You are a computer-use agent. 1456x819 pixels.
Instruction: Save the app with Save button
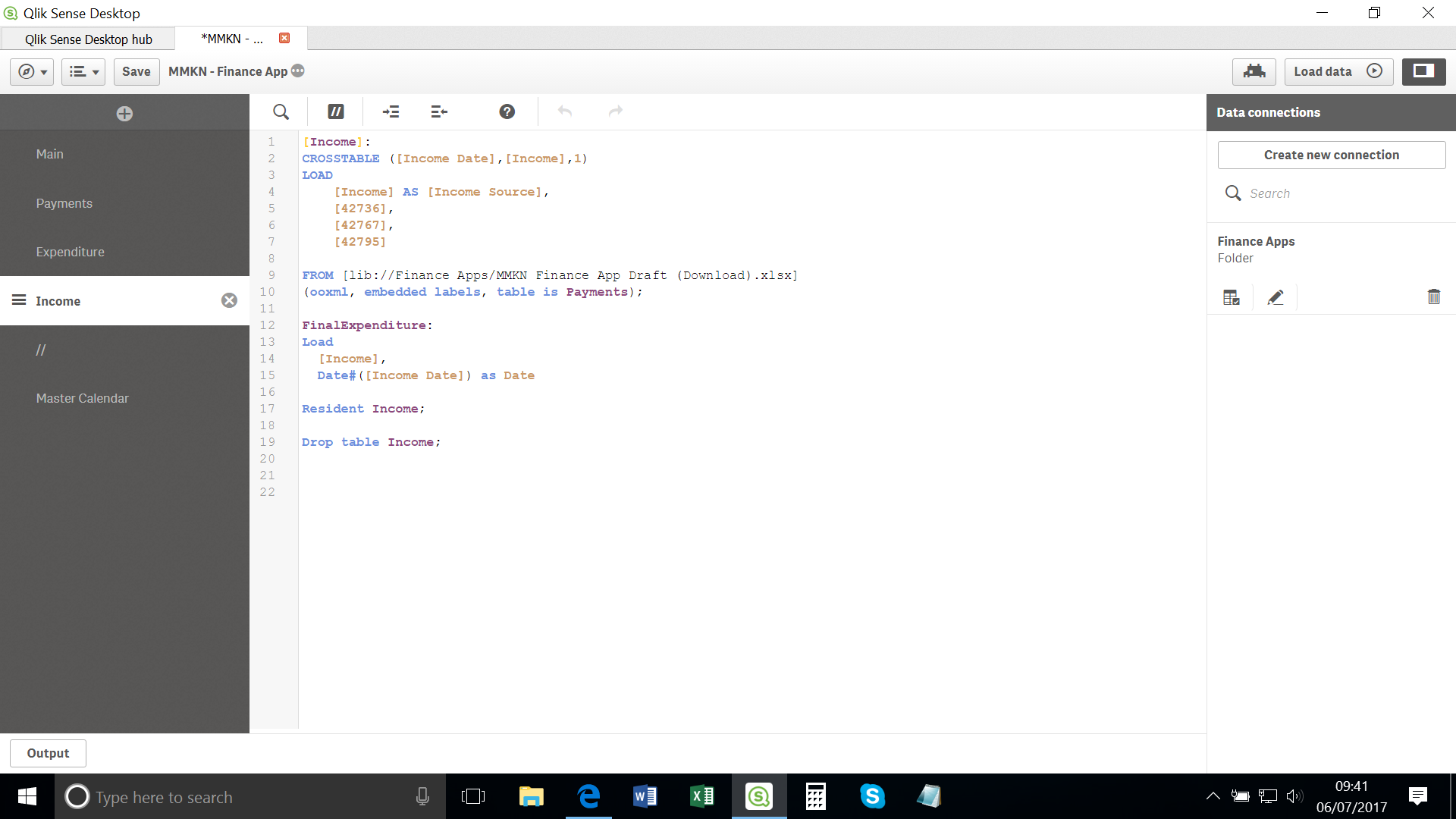click(136, 71)
